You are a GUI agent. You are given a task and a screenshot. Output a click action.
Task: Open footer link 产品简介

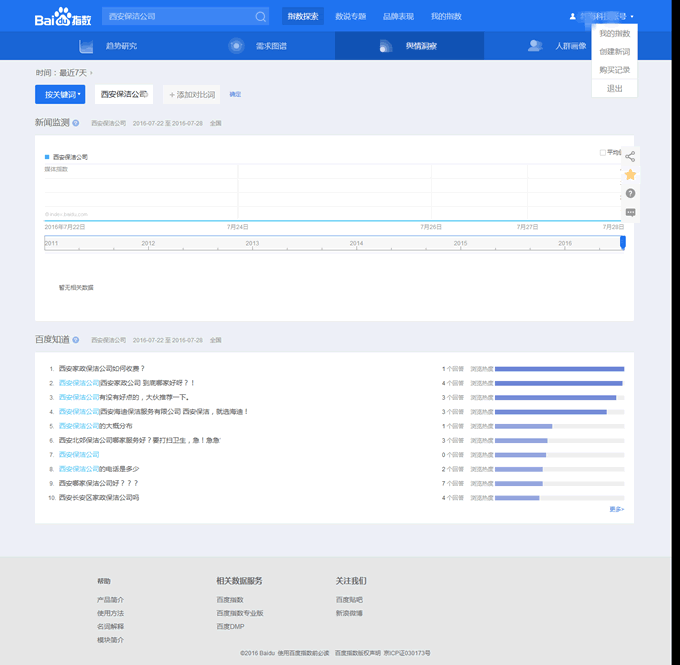point(110,599)
